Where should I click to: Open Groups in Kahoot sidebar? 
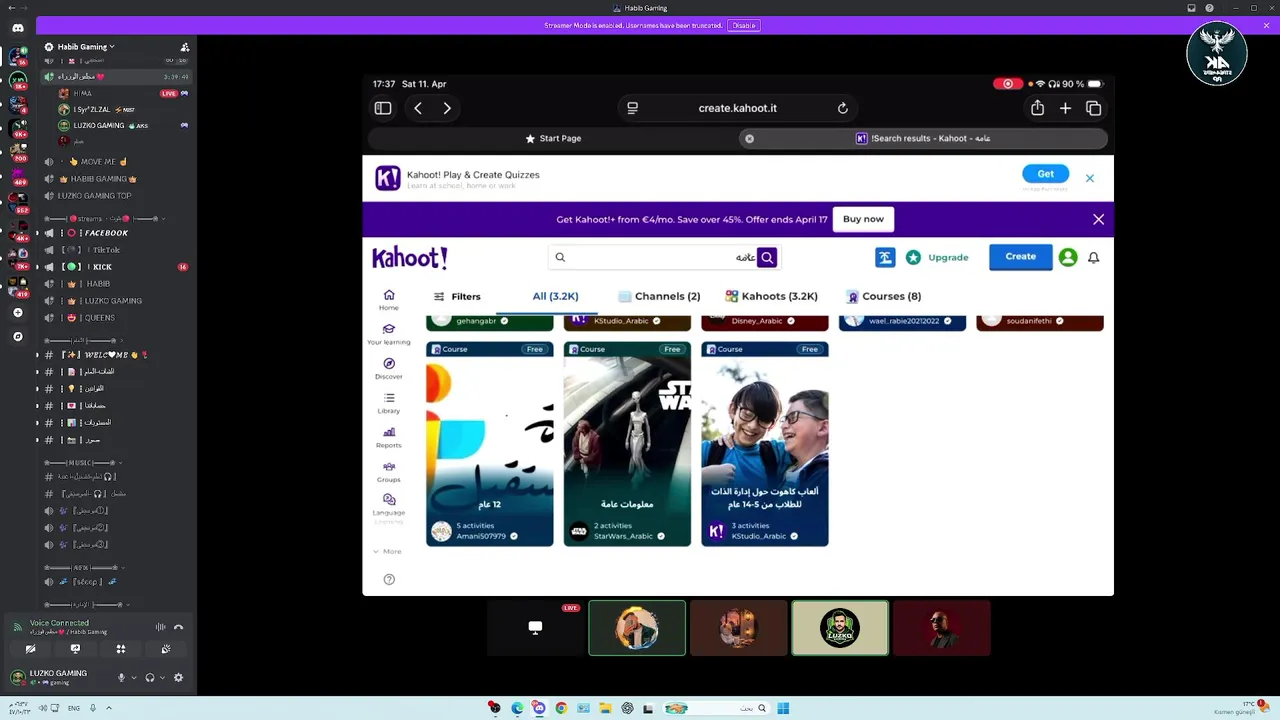click(389, 471)
